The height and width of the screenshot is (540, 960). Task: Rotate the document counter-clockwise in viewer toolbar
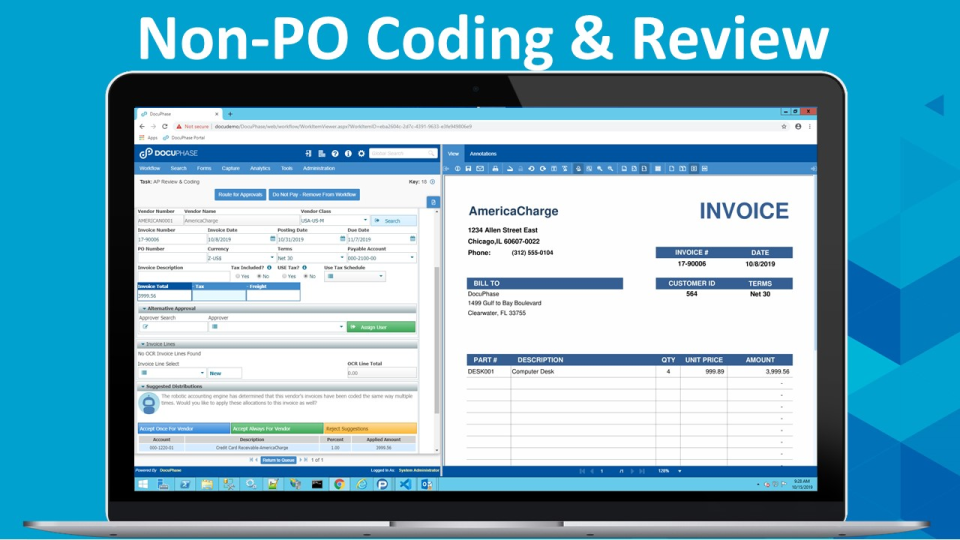[x=531, y=168]
